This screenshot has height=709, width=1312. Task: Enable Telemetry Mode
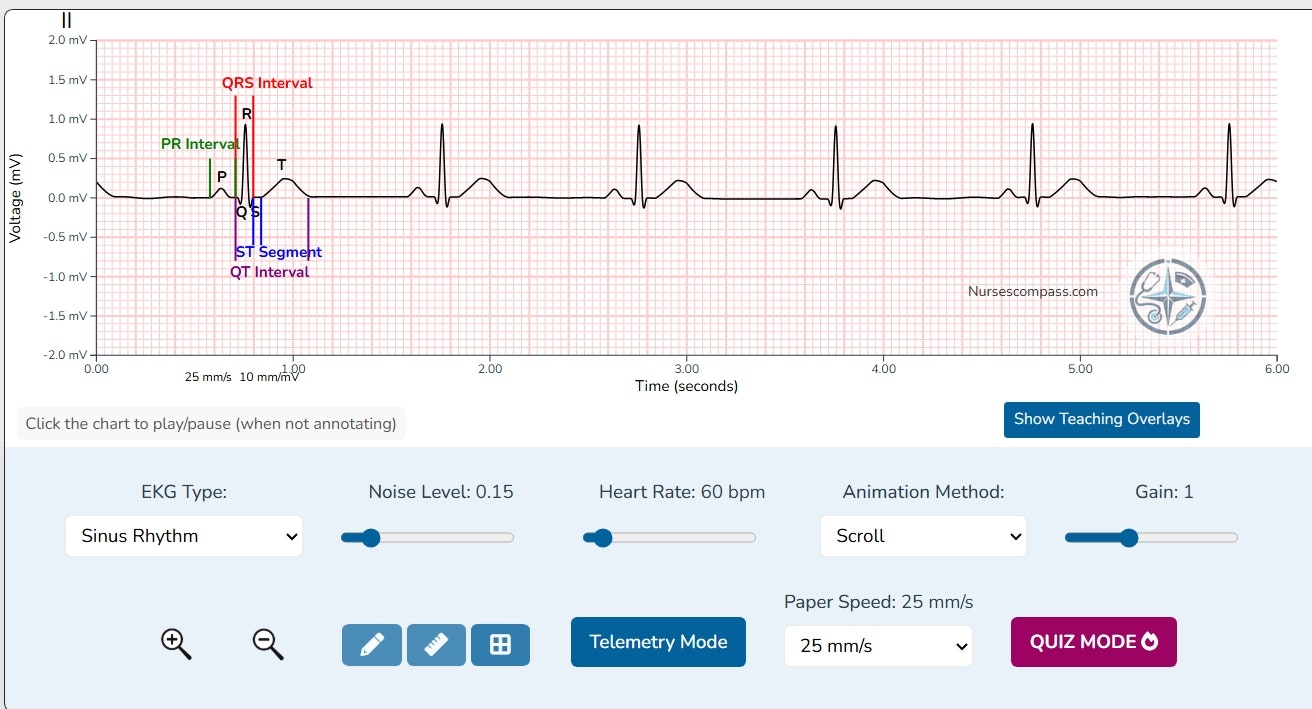(x=657, y=642)
